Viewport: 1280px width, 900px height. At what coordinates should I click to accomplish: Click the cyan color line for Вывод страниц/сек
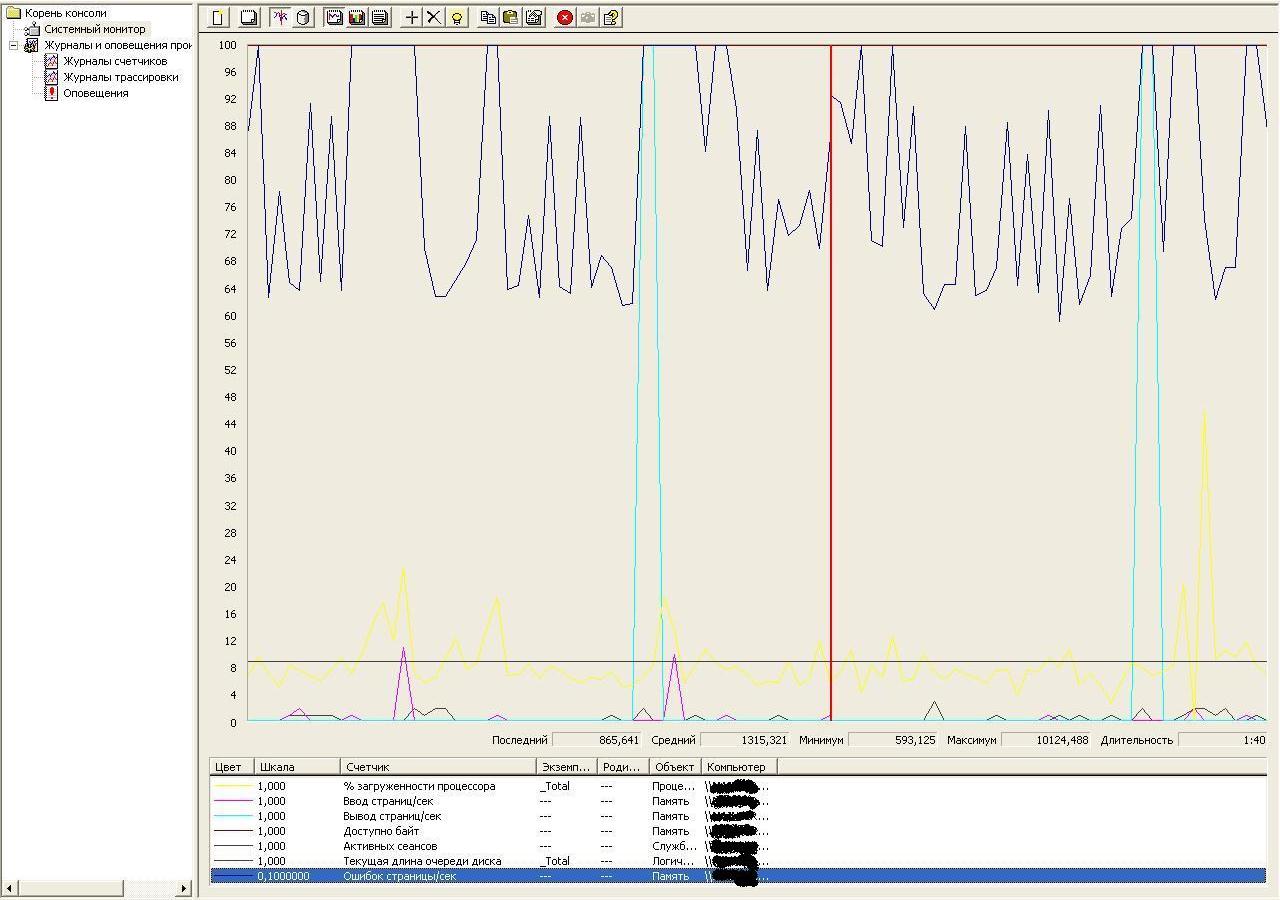click(x=232, y=816)
